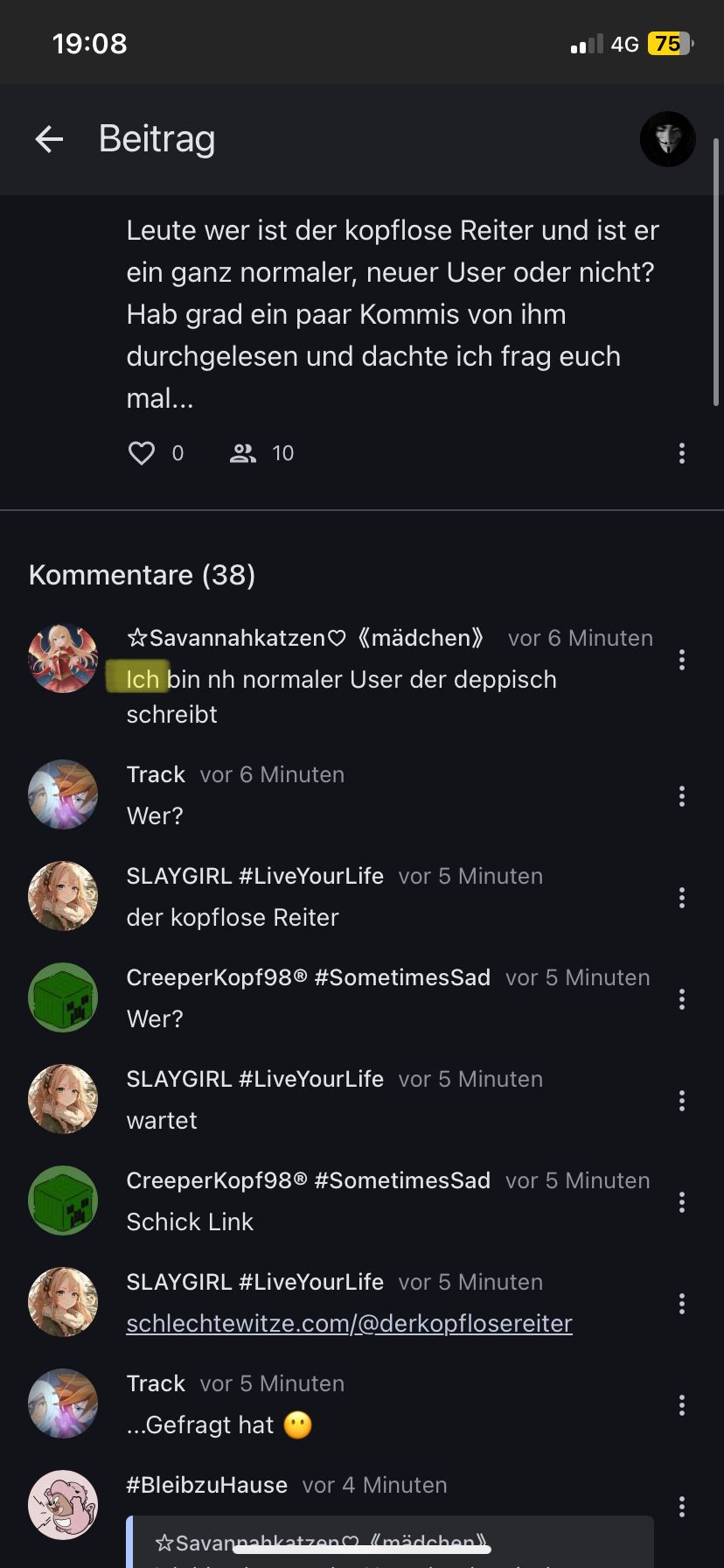Open menu for '...Gefragt hat' comment
The width and height of the screenshot is (724, 1568).
pyautogui.click(x=681, y=1405)
